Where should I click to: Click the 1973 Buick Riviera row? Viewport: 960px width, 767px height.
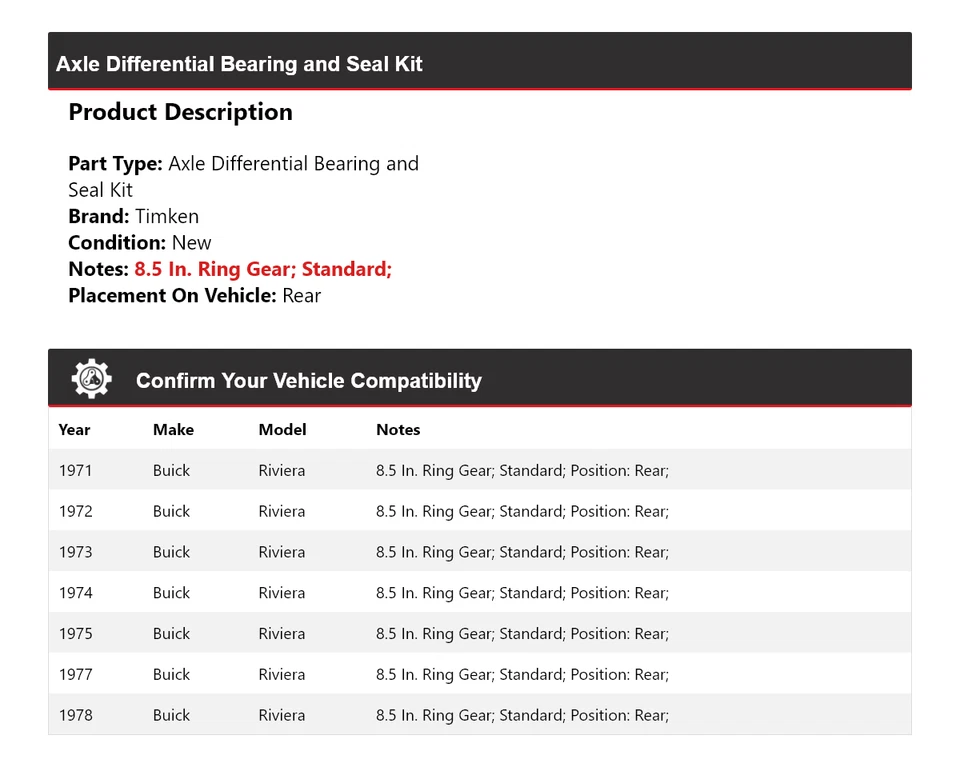[x=479, y=552]
